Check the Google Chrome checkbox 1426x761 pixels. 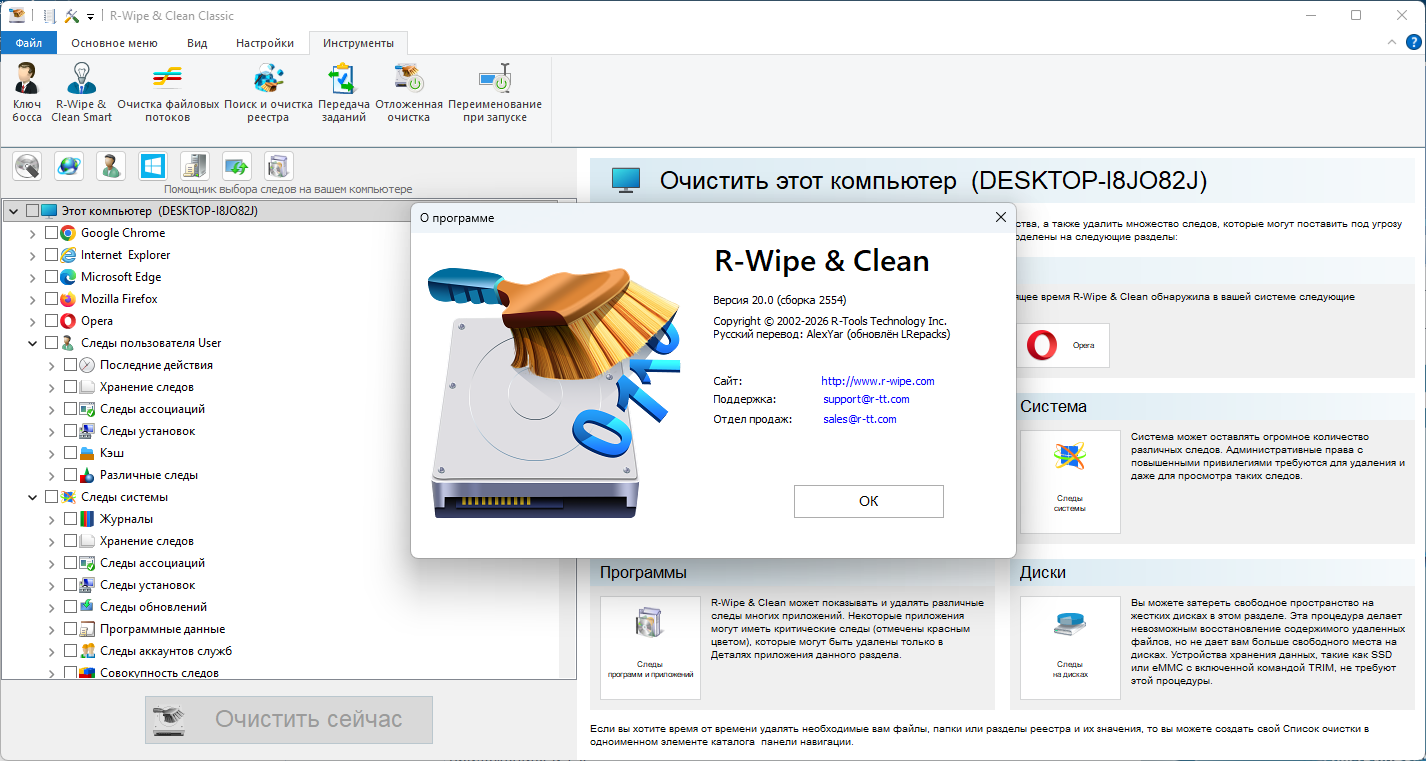pyautogui.click(x=52, y=233)
